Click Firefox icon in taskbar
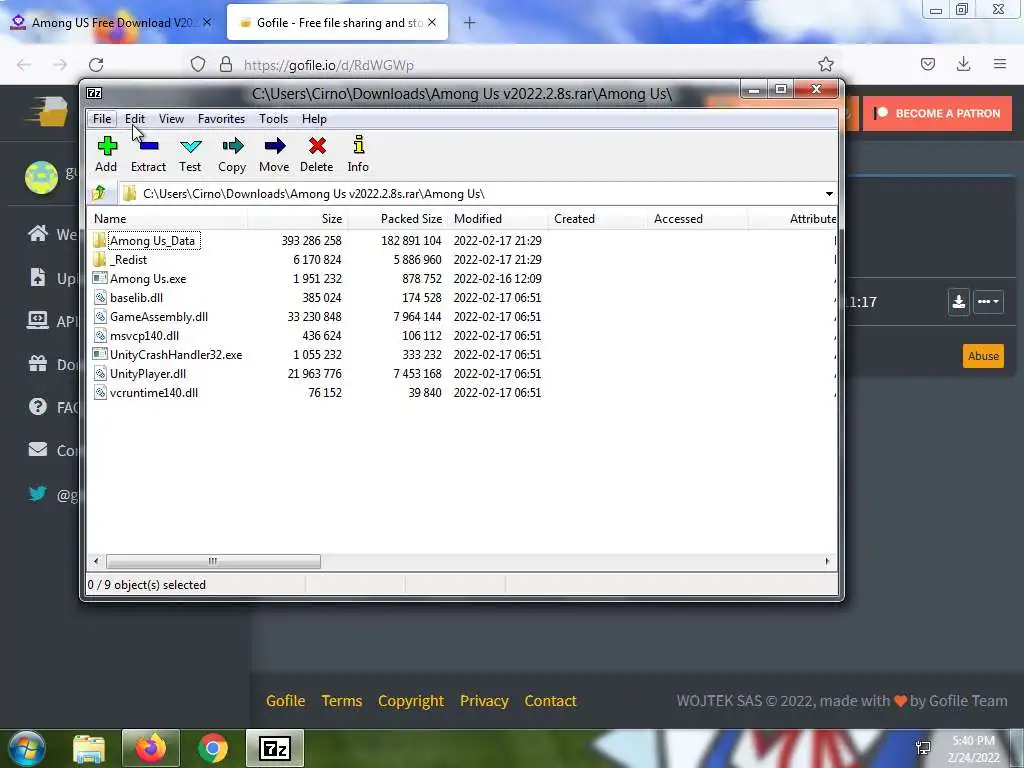Image resolution: width=1024 pixels, height=768 pixels. tap(150, 748)
